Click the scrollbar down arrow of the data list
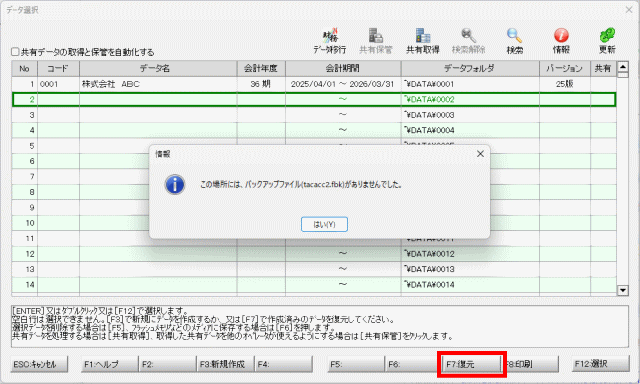 click(622, 290)
